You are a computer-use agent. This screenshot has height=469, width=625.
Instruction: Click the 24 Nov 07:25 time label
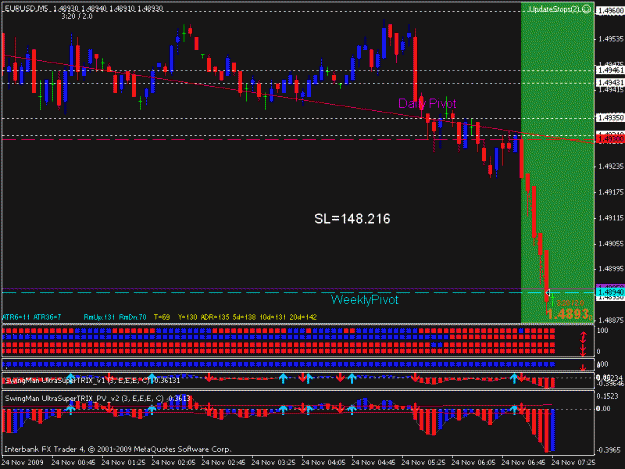click(x=573, y=463)
